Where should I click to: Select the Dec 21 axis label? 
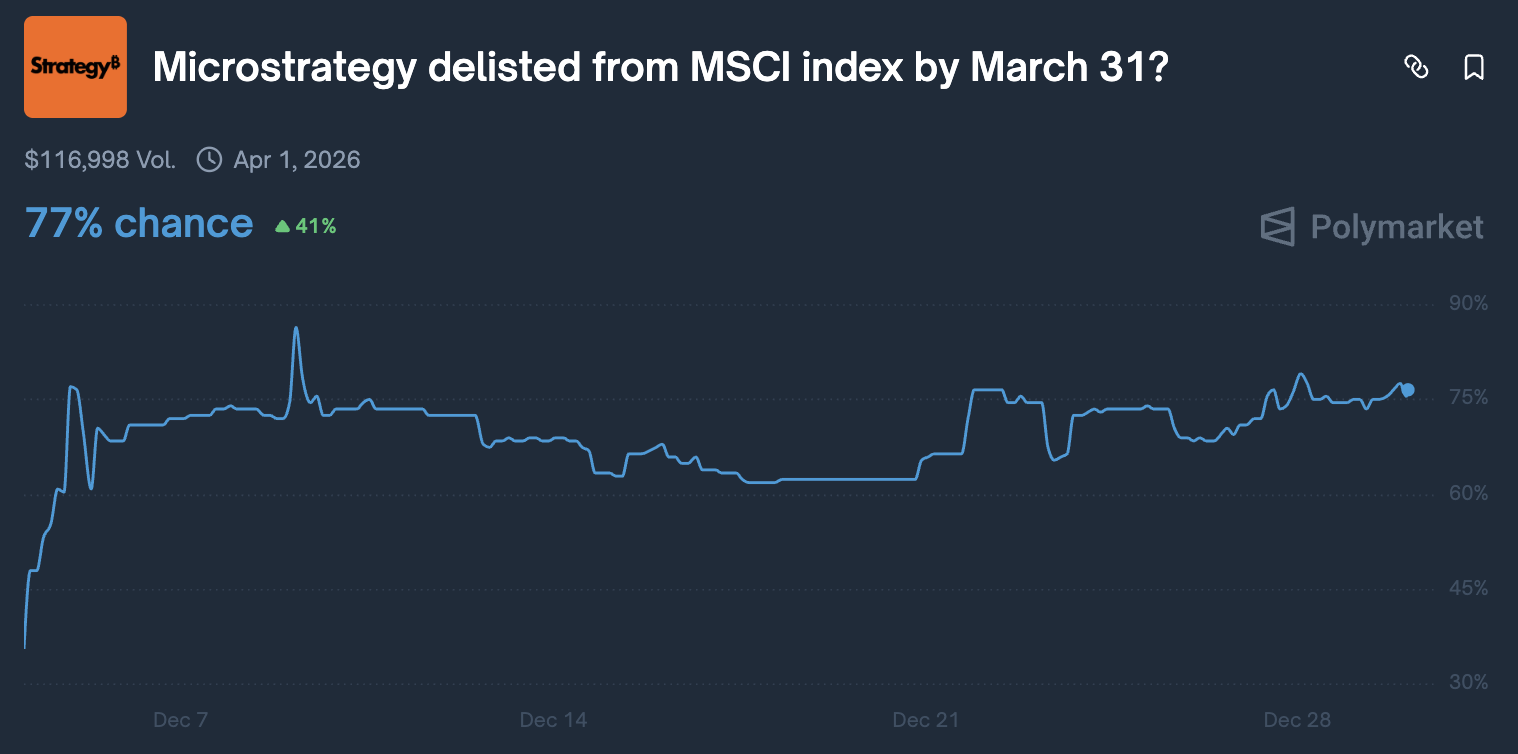coord(925,719)
